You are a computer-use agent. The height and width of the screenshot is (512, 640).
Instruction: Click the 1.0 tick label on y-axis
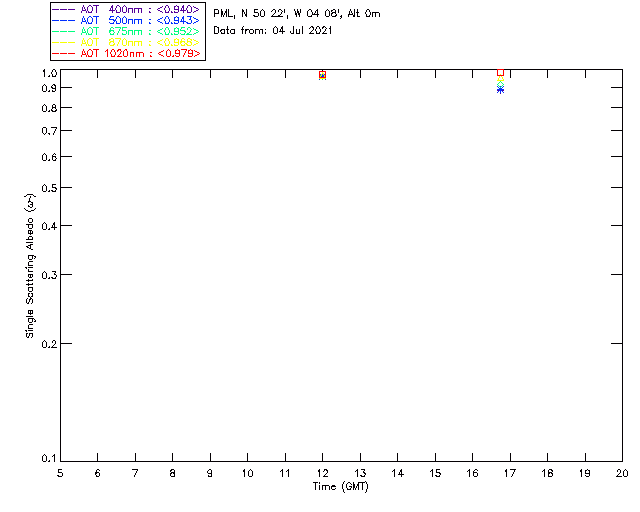pyautogui.click(x=46, y=74)
